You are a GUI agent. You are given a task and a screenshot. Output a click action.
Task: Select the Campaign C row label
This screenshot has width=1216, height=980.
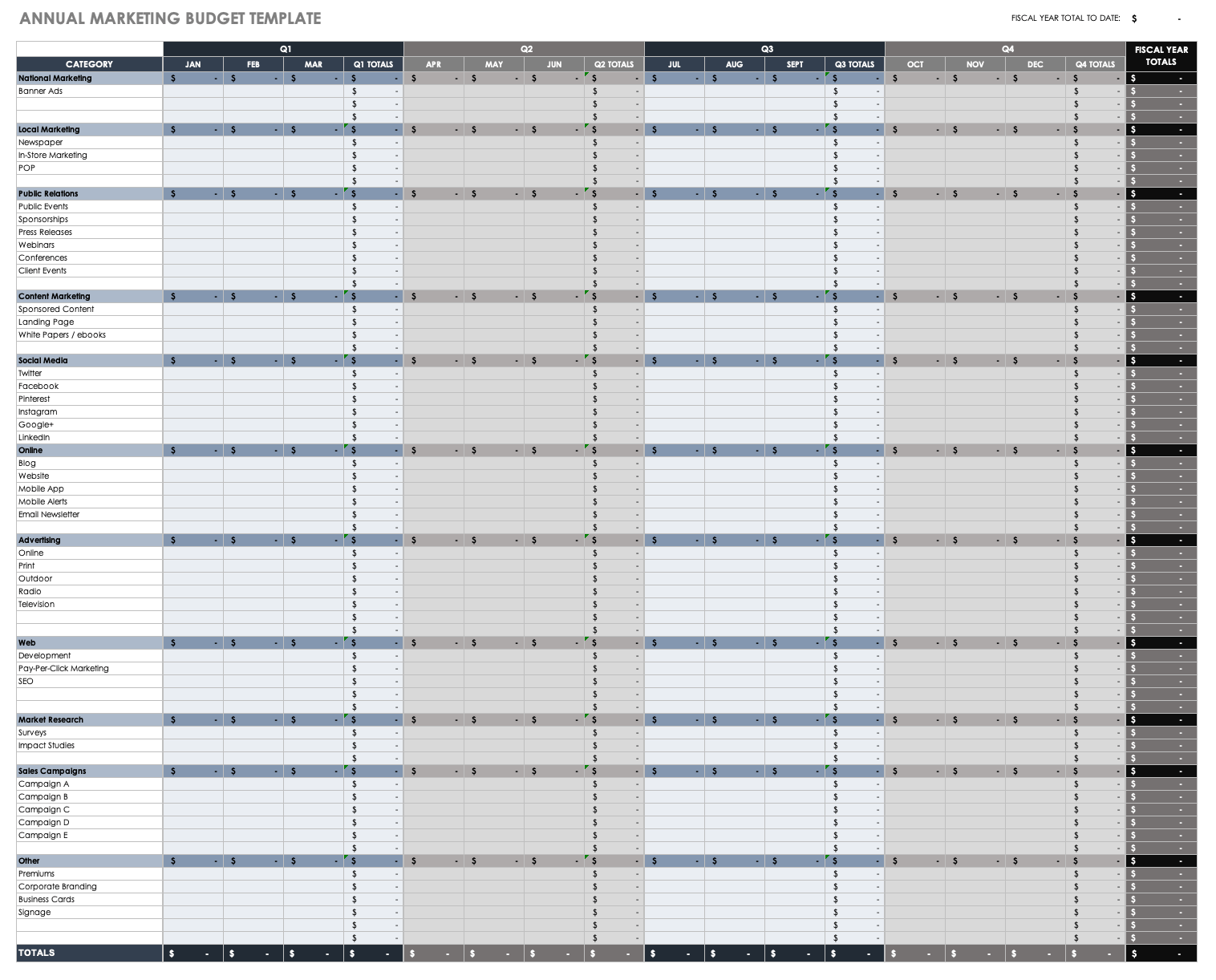[x=44, y=810]
